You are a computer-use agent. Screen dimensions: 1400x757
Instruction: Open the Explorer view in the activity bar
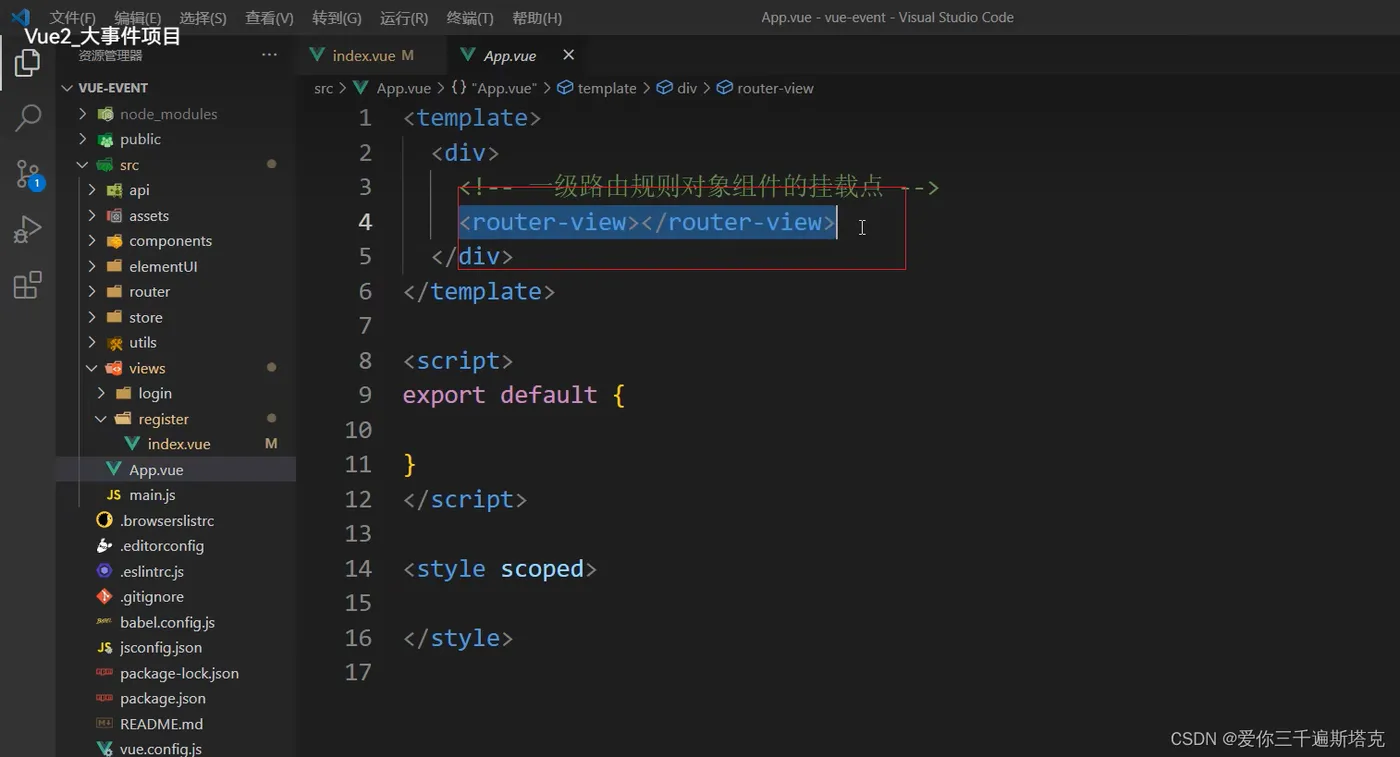tap(27, 64)
